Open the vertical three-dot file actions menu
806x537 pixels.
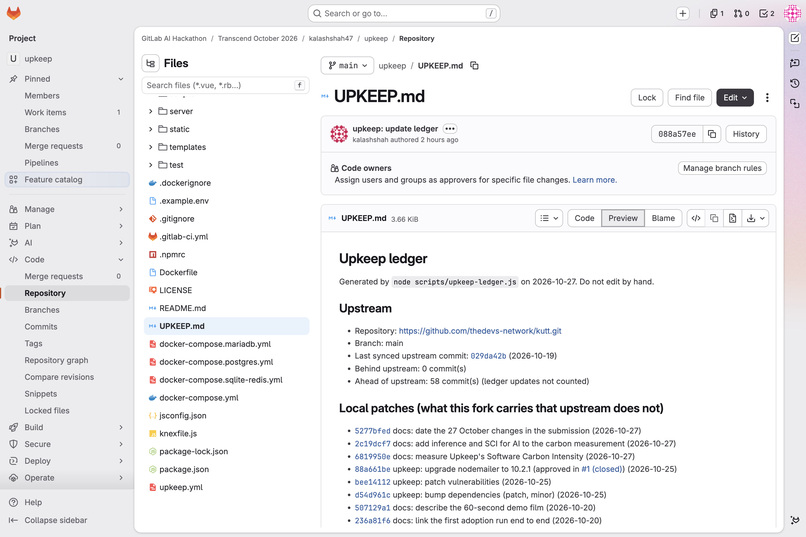[767, 98]
